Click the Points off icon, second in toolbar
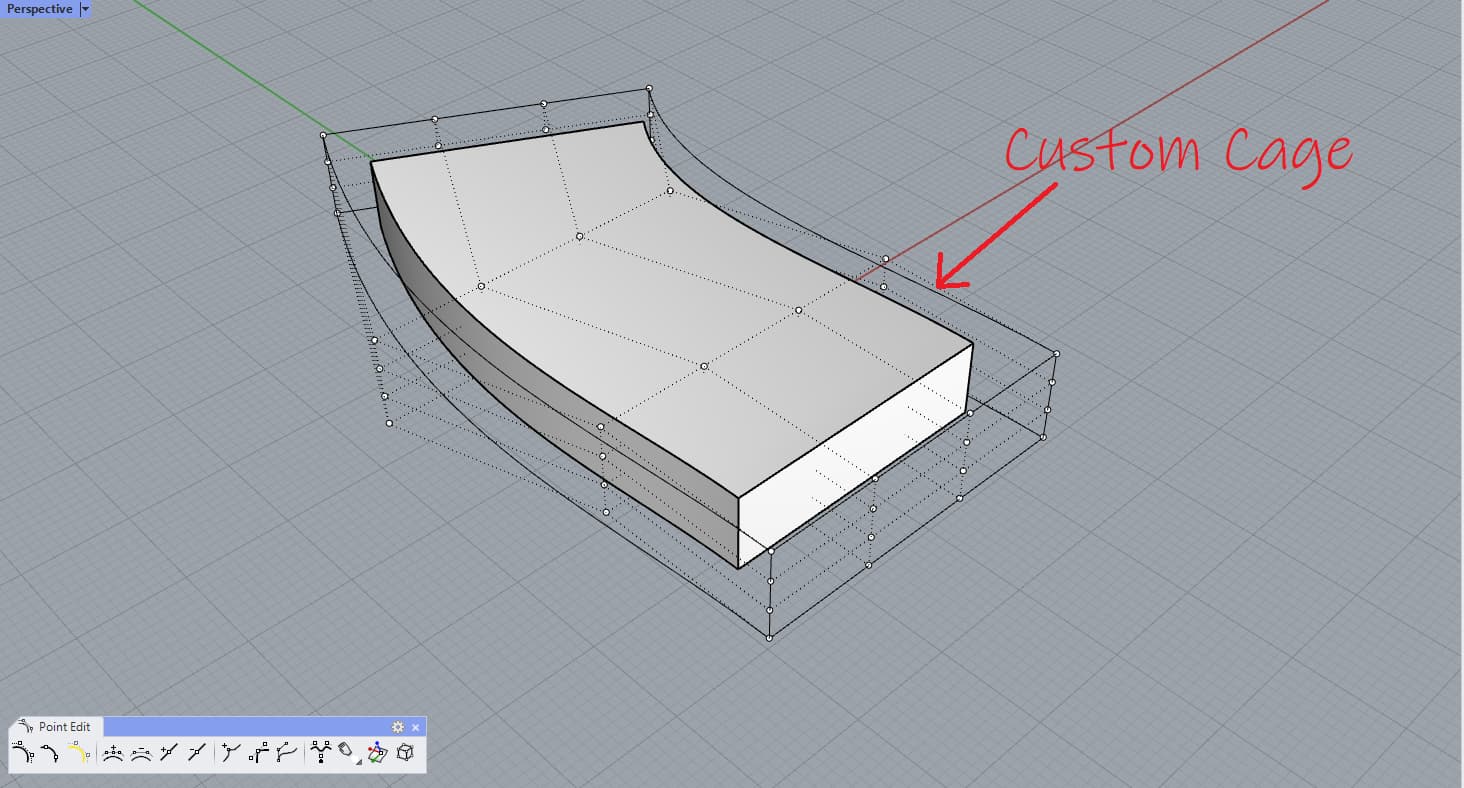 tap(51, 752)
